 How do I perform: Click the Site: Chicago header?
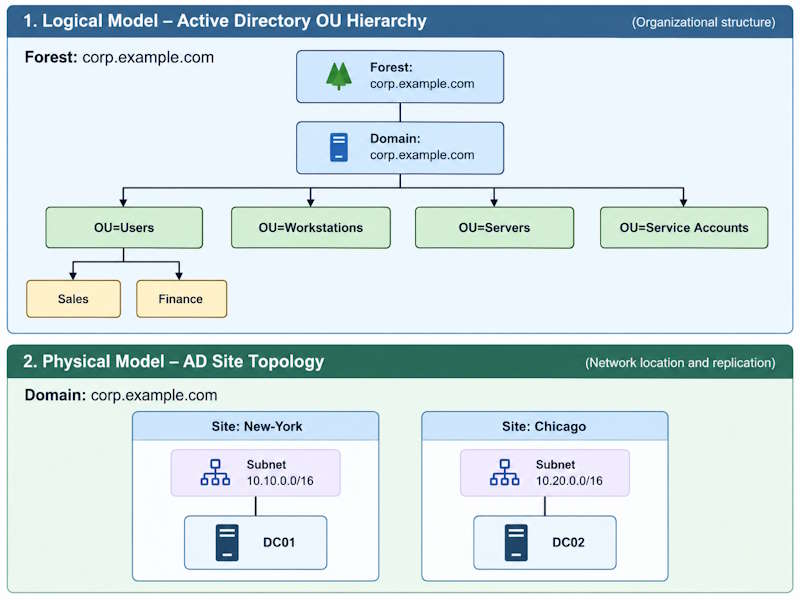tap(545, 426)
